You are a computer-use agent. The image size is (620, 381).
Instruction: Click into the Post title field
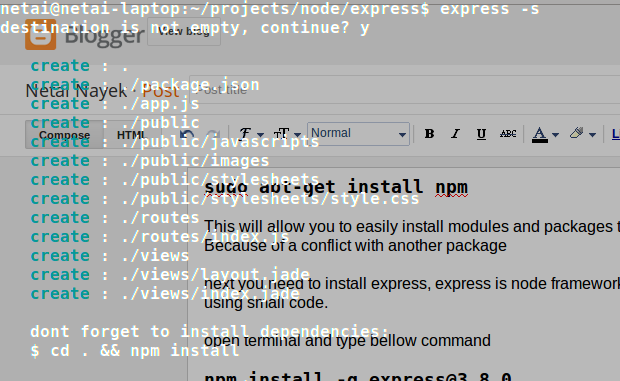[x=404, y=90]
